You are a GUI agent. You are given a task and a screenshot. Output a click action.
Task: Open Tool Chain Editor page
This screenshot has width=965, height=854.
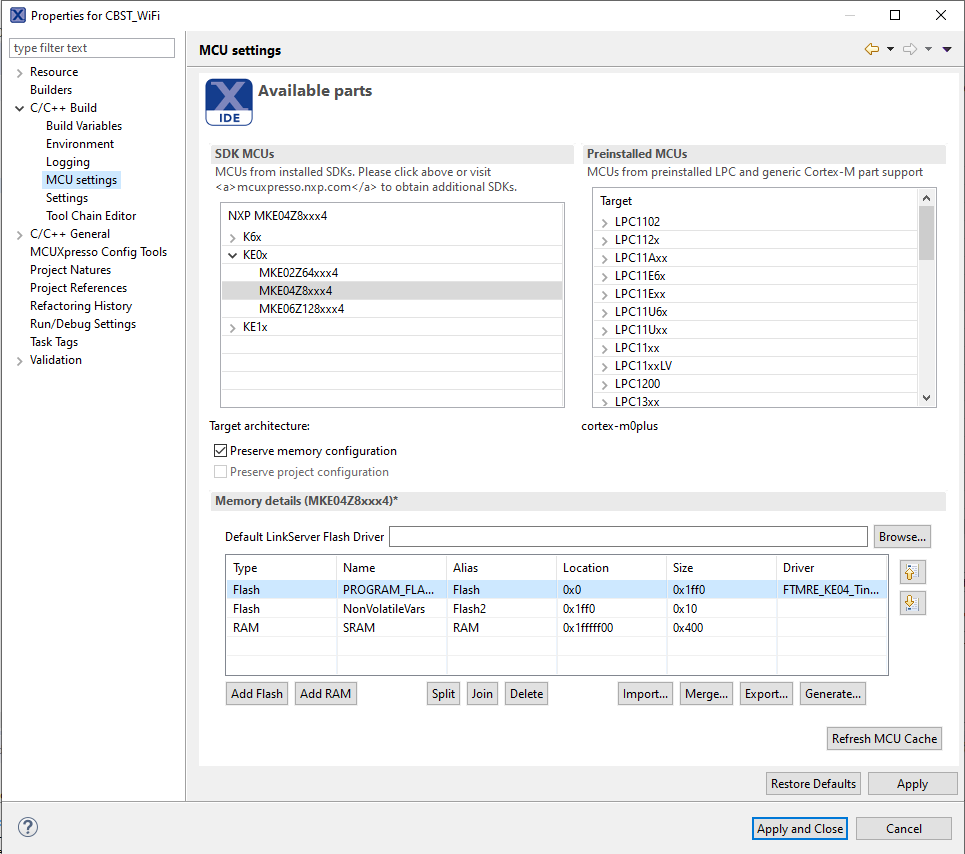pyautogui.click(x=91, y=216)
